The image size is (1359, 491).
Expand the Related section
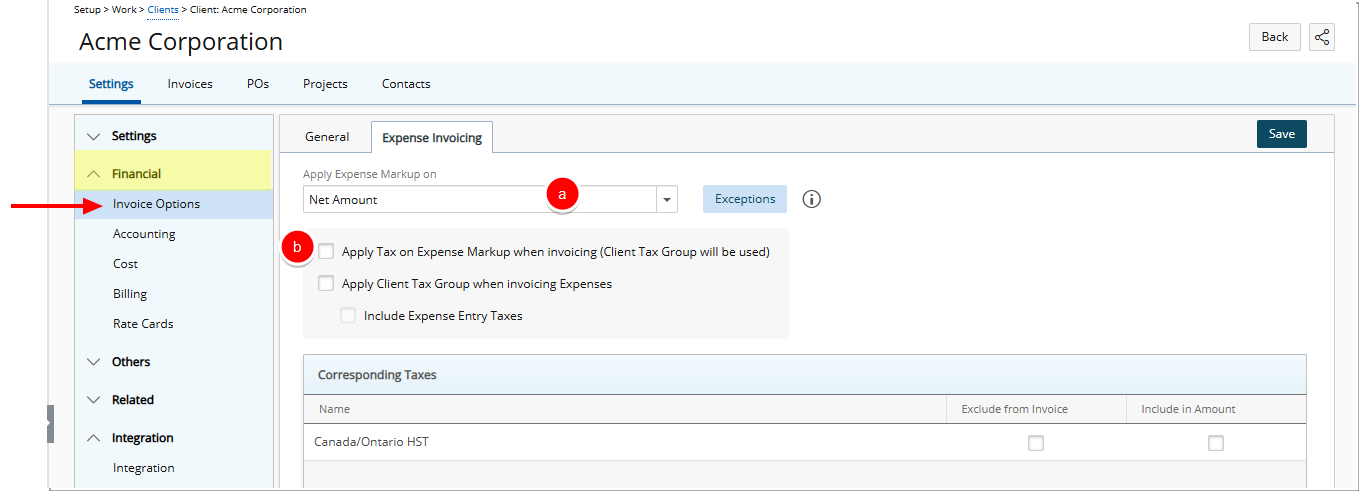(x=94, y=400)
